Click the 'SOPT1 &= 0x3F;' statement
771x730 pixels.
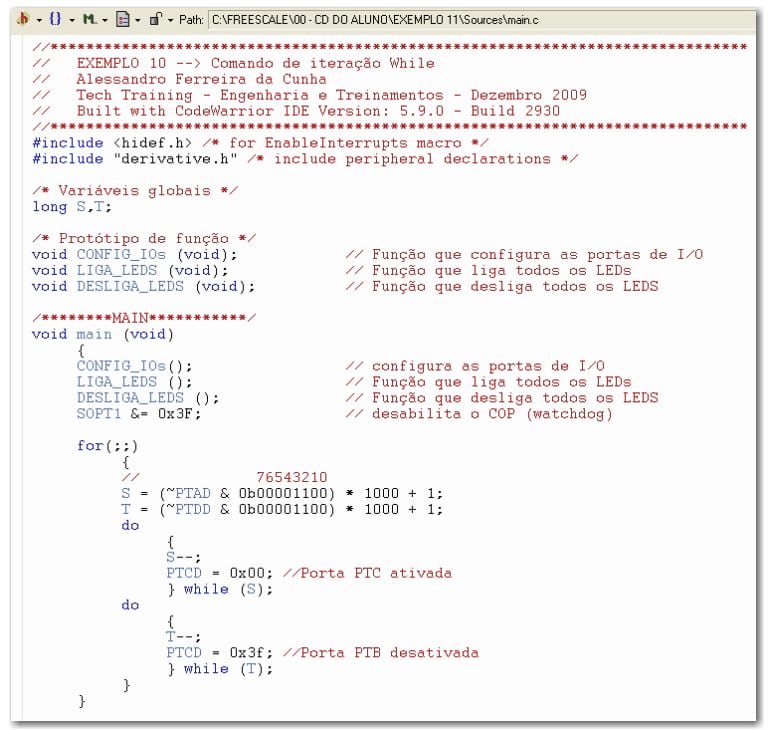[x=138, y=414]
